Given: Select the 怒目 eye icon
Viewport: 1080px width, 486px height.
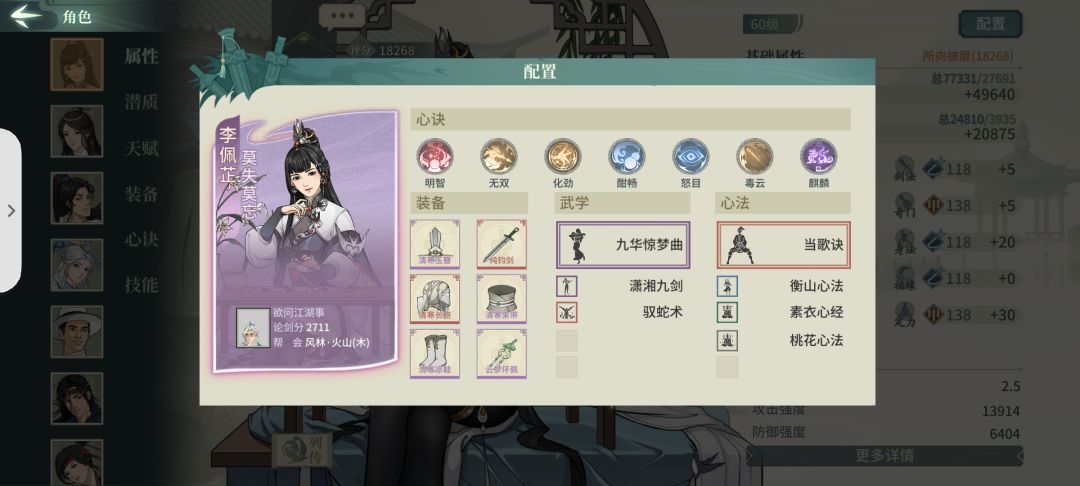Looking at the screenshot, I should pos(691,156).
